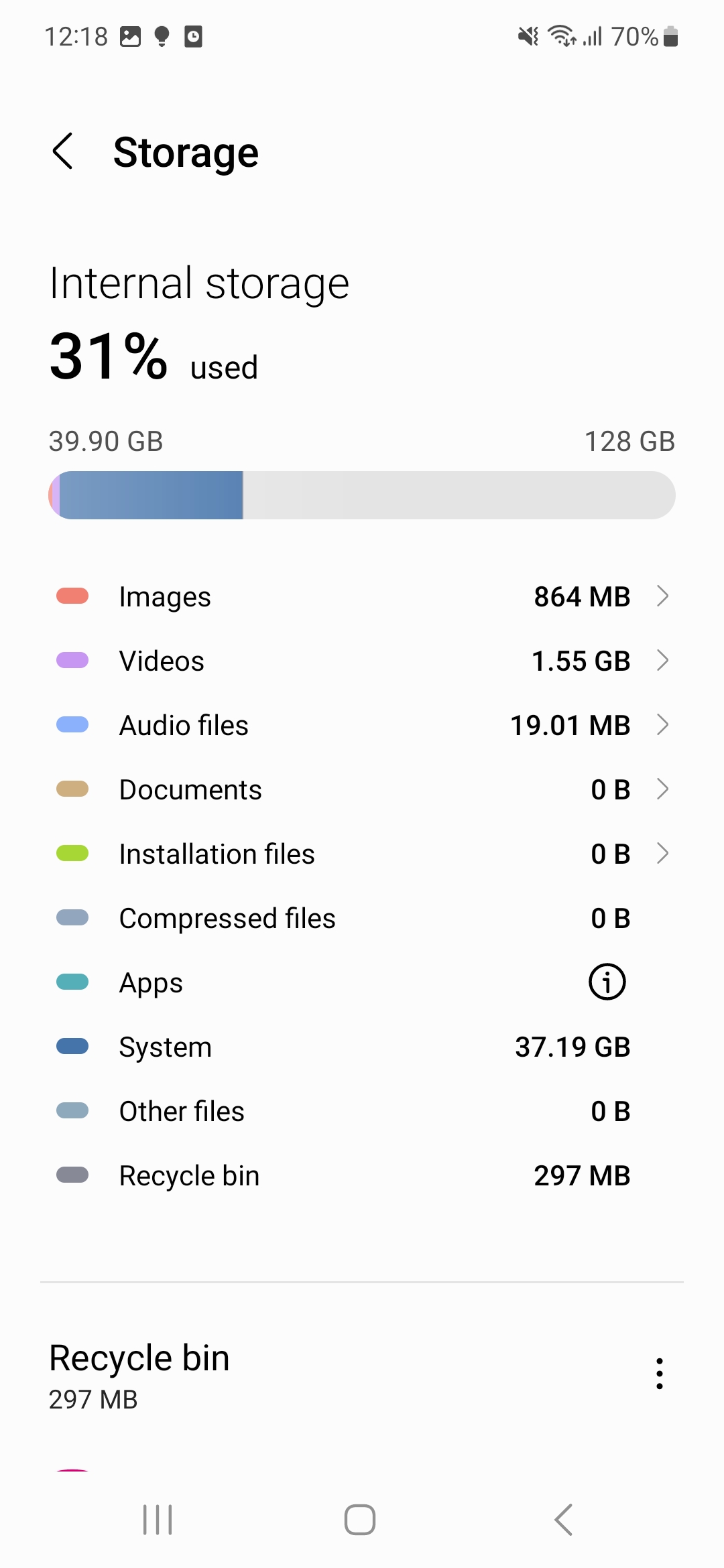Tap the Wi-Fi status icon
The height and width of the screenshot is (1568, 724).
tap(562, 36)
